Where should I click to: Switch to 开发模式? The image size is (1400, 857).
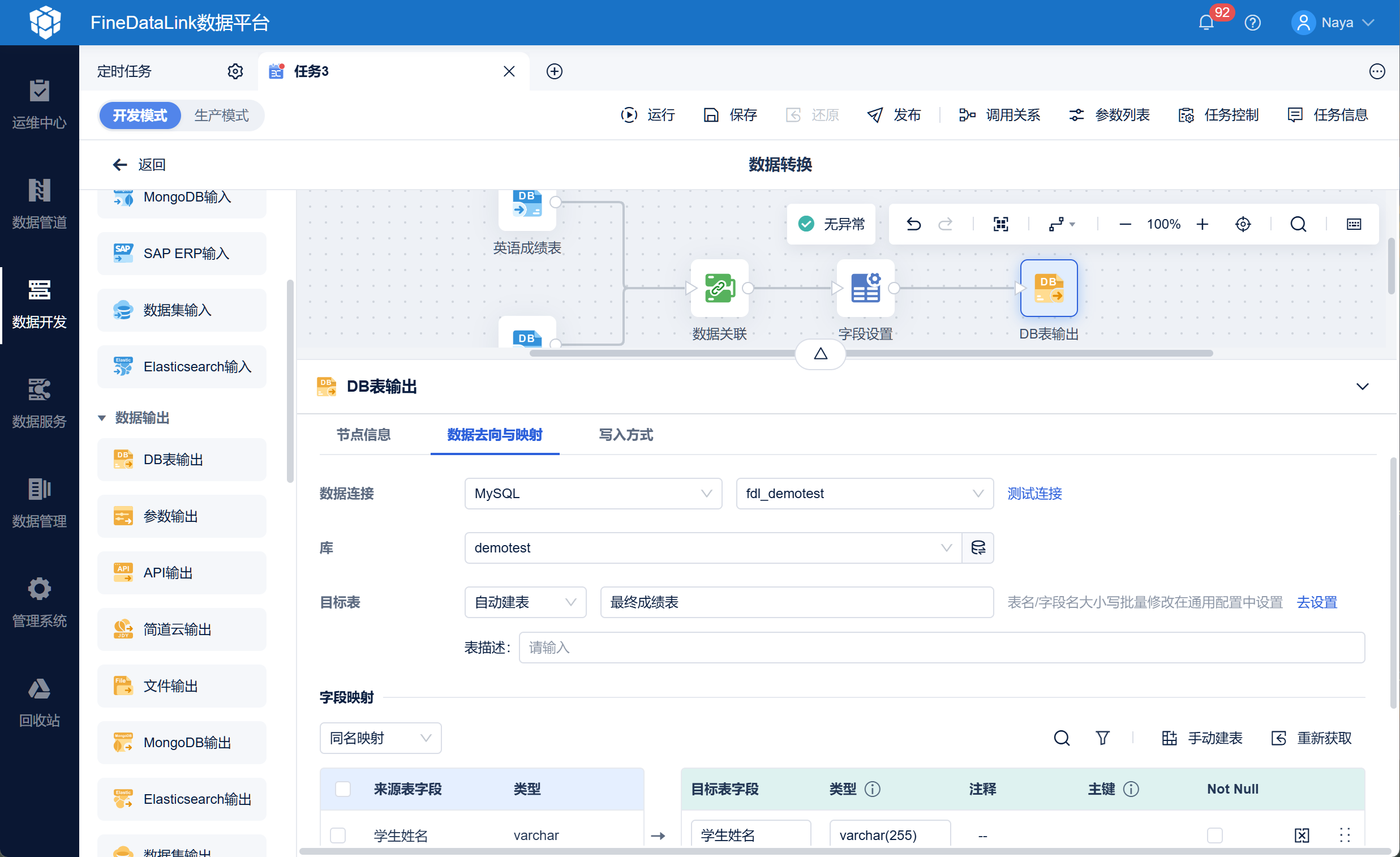tap(140, 115)
